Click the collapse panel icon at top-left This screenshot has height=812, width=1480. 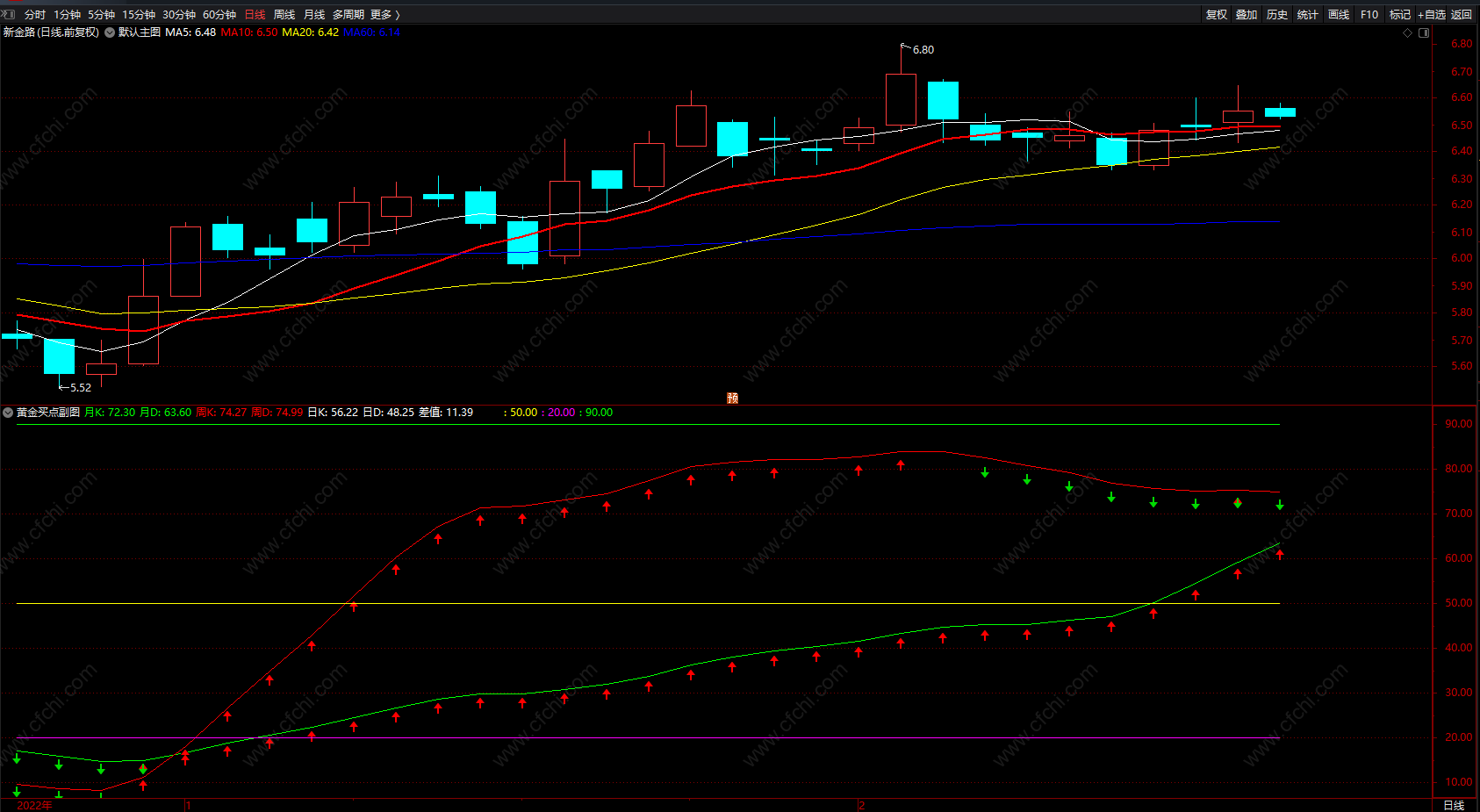point(8,14)
